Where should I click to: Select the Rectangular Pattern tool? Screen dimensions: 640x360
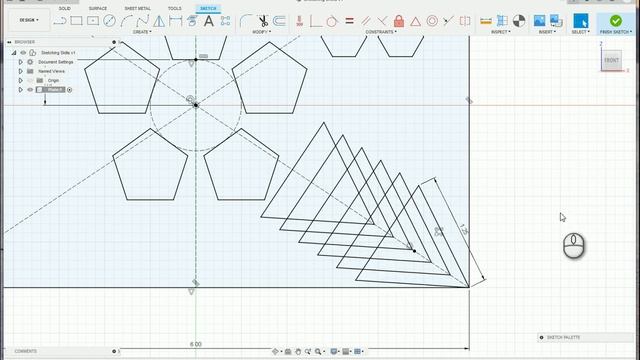click(225, 21)
